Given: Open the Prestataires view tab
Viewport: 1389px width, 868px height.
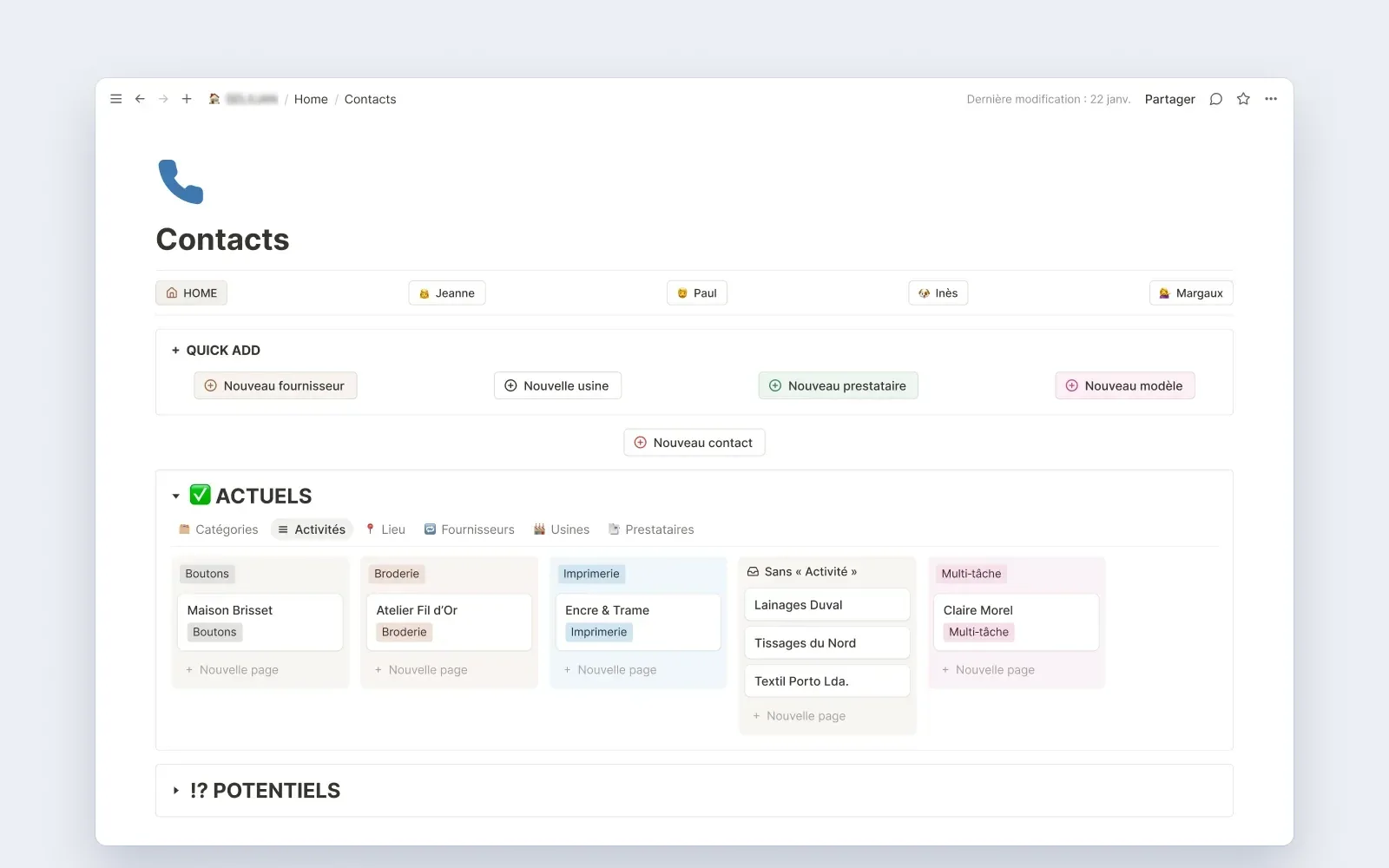Looking at the screenshot, I should pos(651,529).
